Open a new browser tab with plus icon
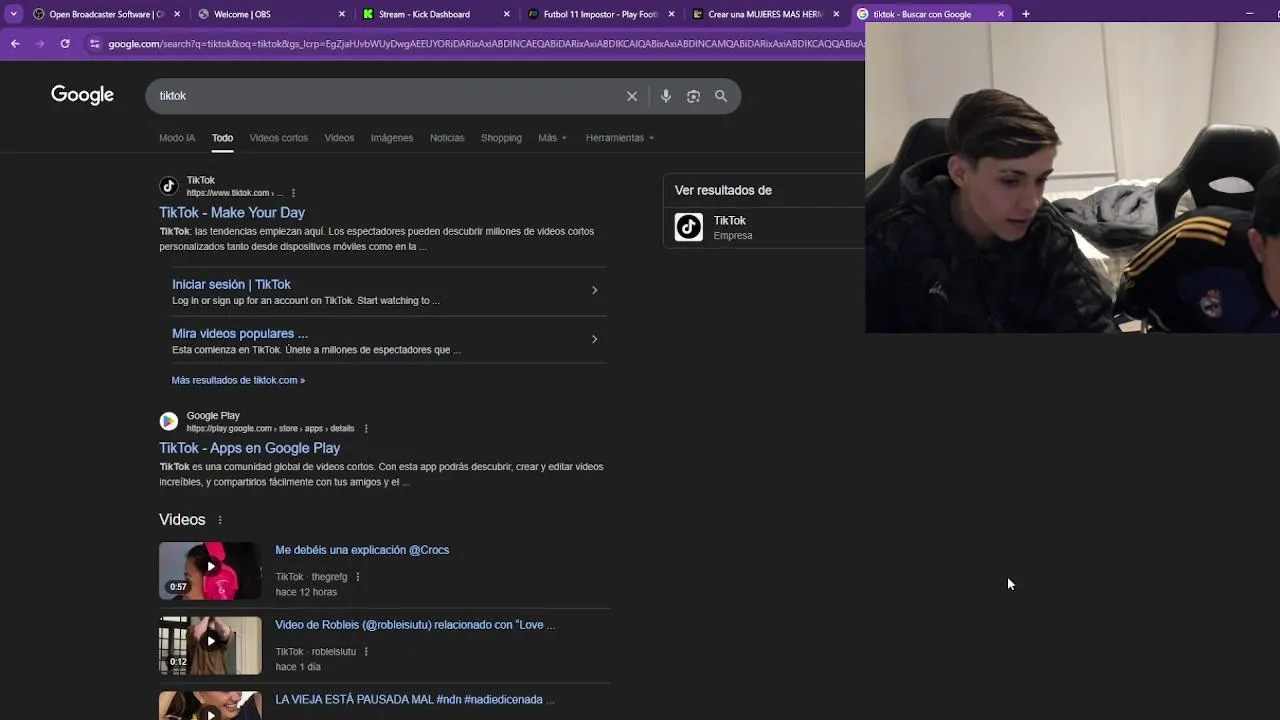Image resolution: width=1280 pixels, height=720 pixels. 1025,14
